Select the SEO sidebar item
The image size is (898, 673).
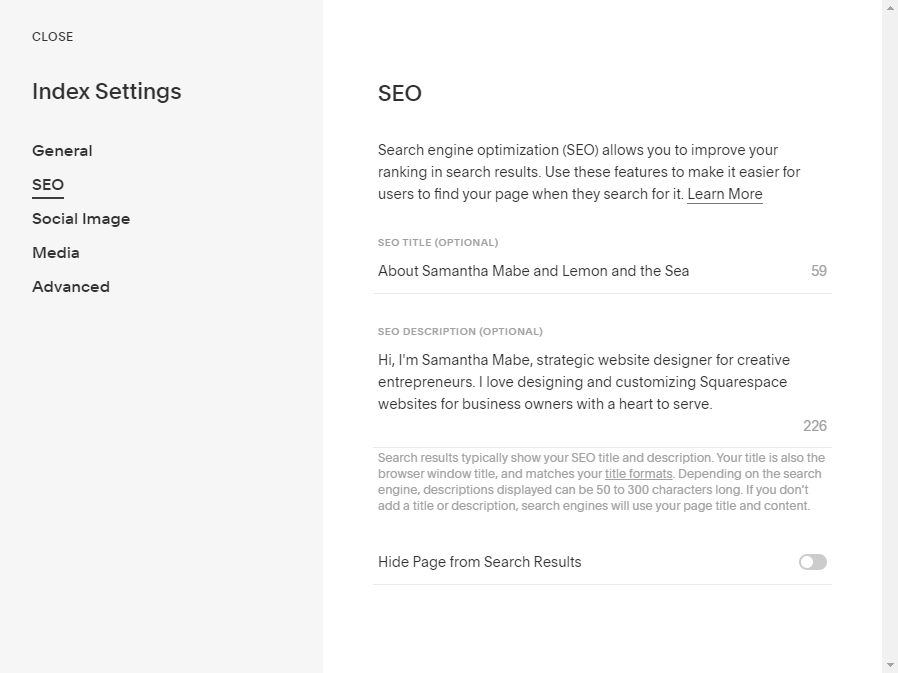click(x=48, y=185)
